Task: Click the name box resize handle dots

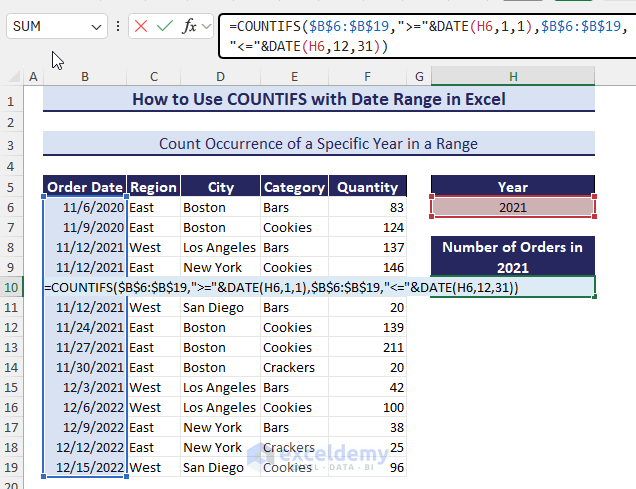Action: coord(119,26)
